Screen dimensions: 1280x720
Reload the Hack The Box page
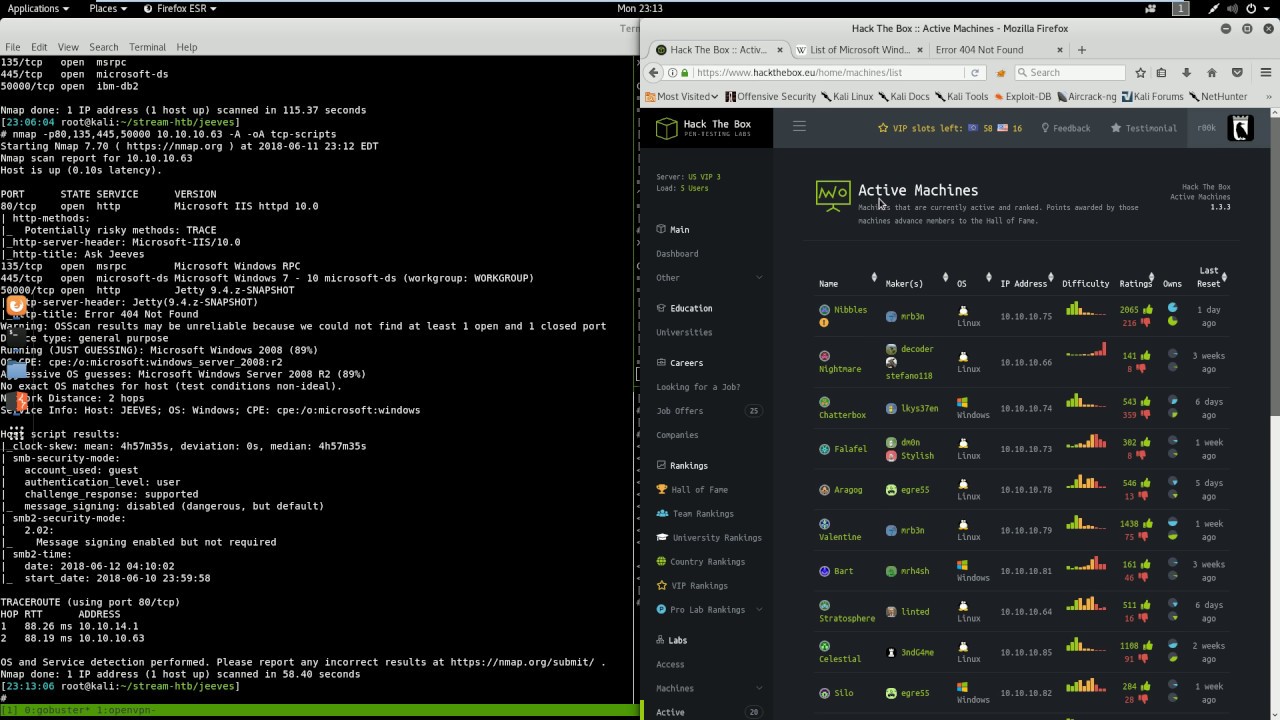coord(975,72)
